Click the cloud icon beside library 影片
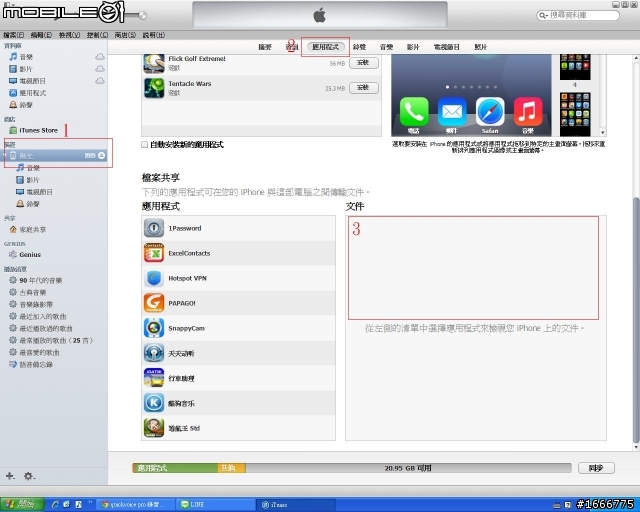This screenshot has height=512, width=640. (100, 69)
